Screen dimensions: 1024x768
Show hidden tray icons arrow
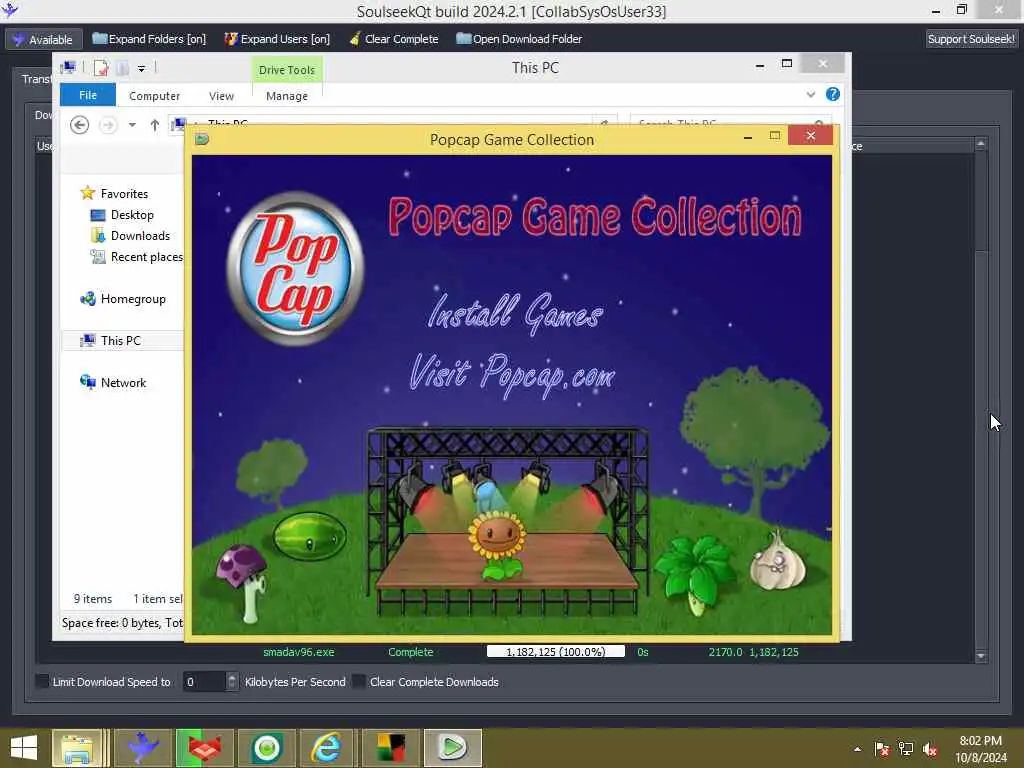[857, 749]
